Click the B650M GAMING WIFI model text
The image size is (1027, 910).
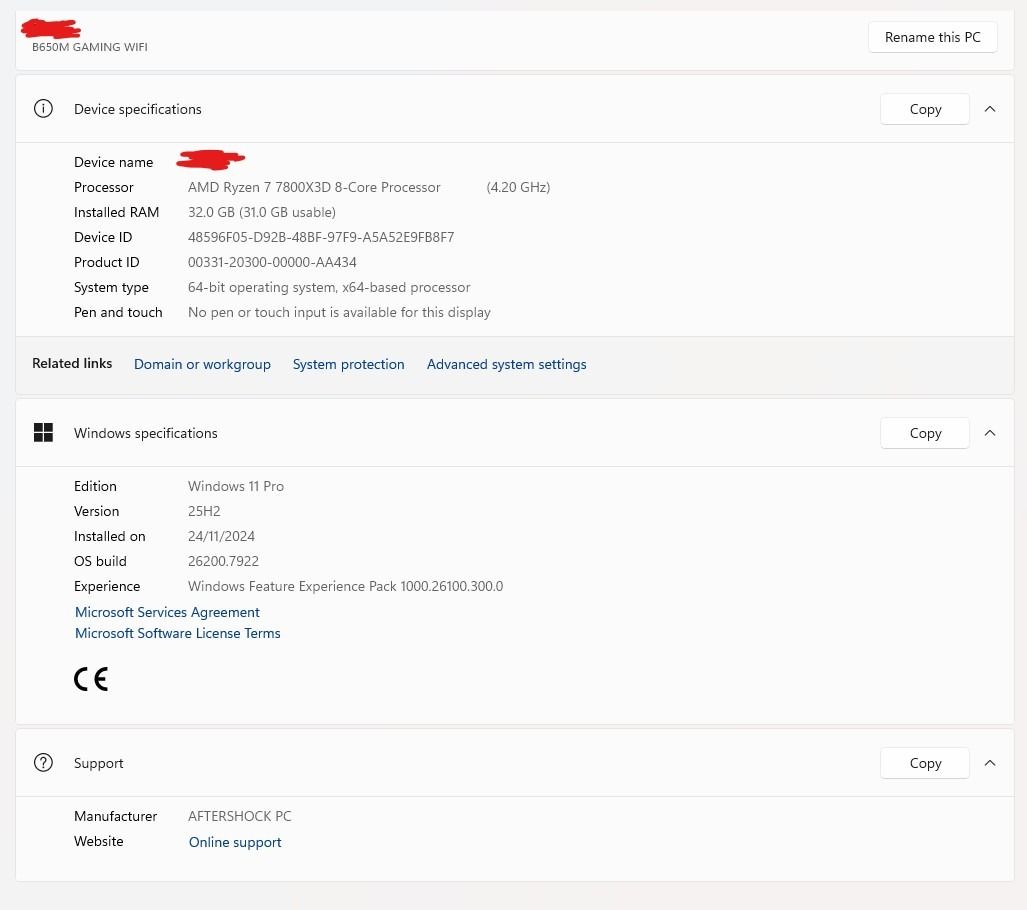(90, 47)
